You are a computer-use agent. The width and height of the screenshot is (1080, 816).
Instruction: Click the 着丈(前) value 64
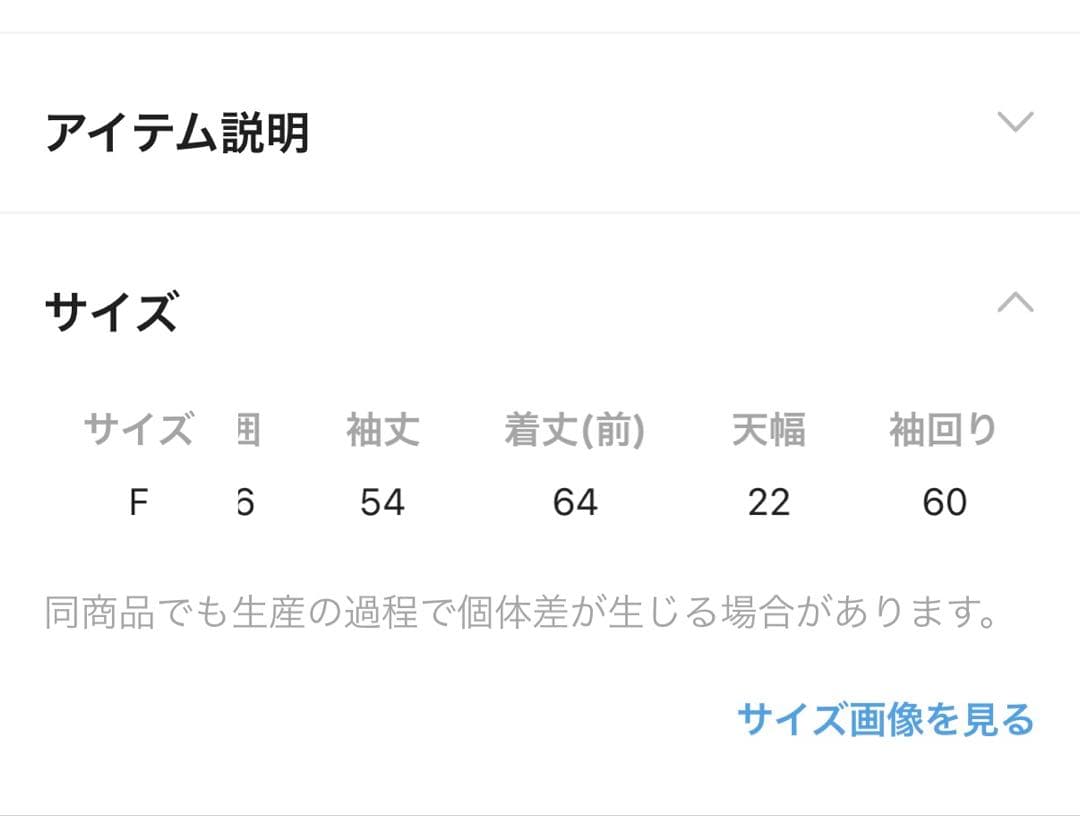click(575, 502)
